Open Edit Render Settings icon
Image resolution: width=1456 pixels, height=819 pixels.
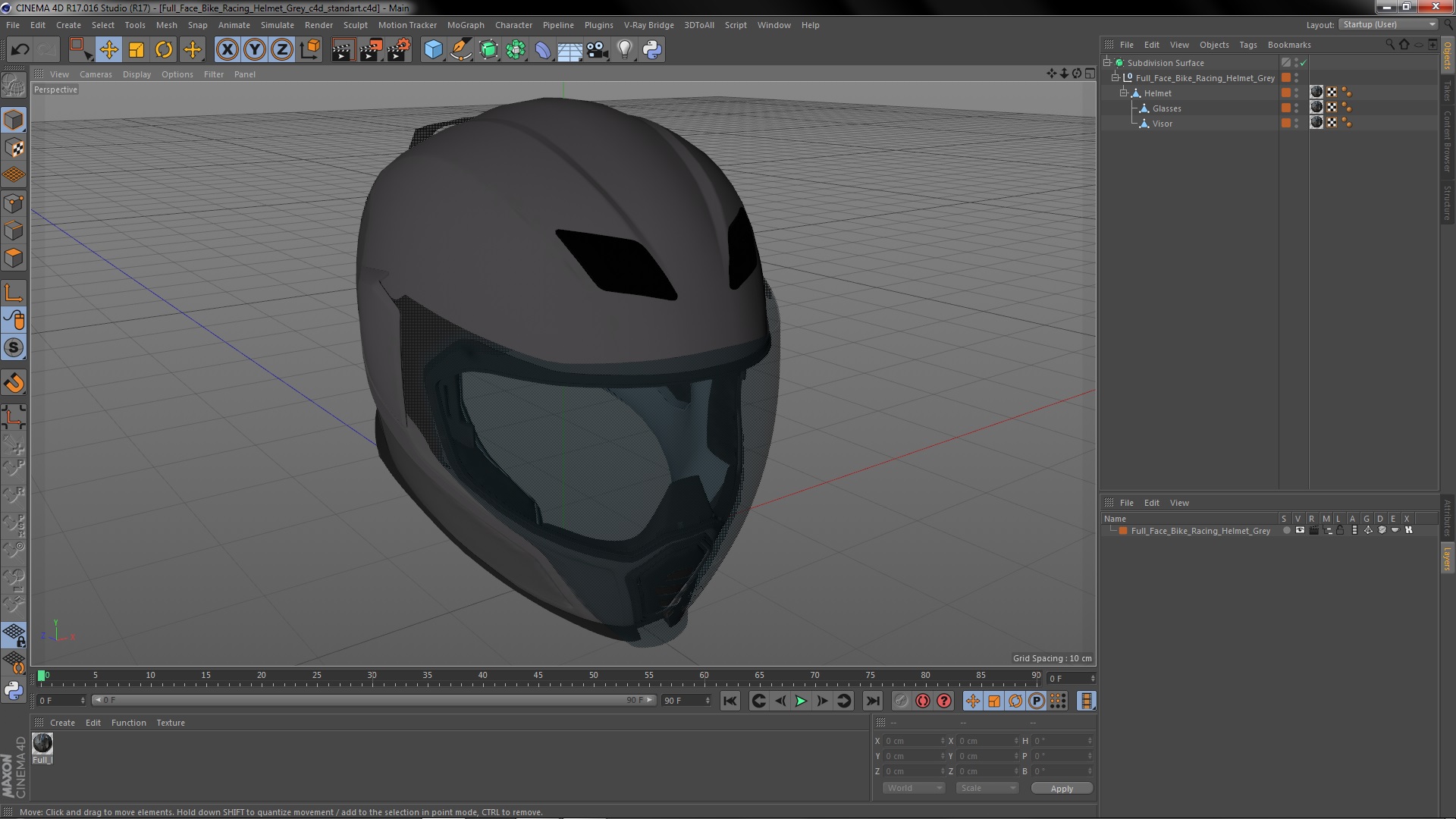(399, 50)
